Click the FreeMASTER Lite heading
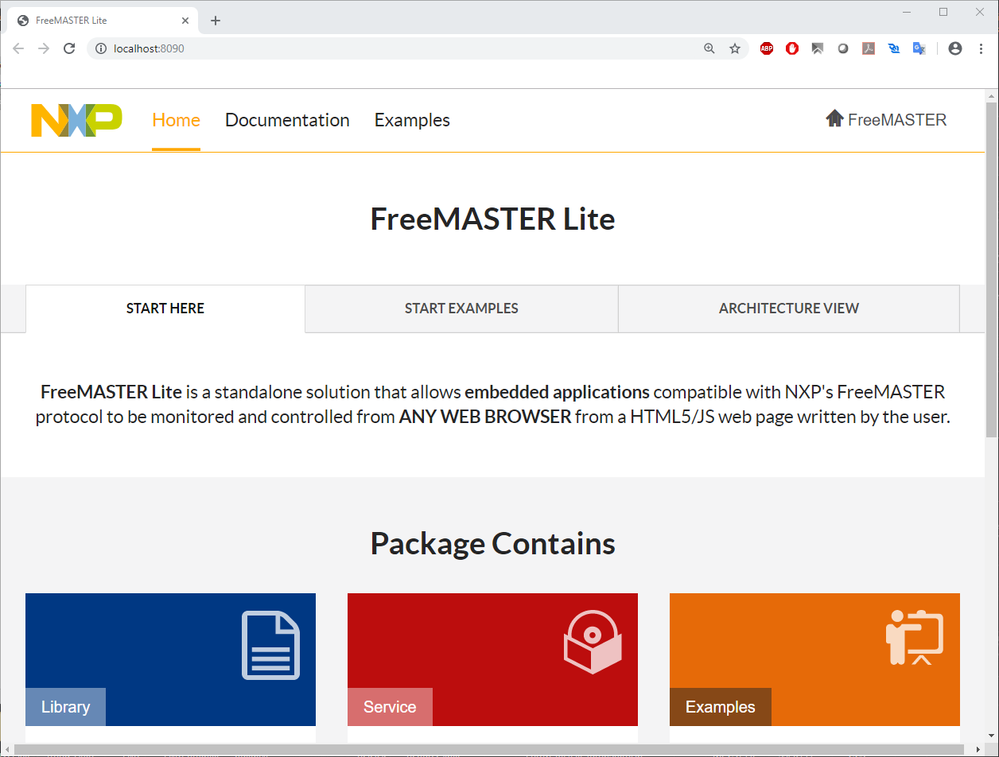The width and height of the screenshot is (999, 757). tap(492, 219)
